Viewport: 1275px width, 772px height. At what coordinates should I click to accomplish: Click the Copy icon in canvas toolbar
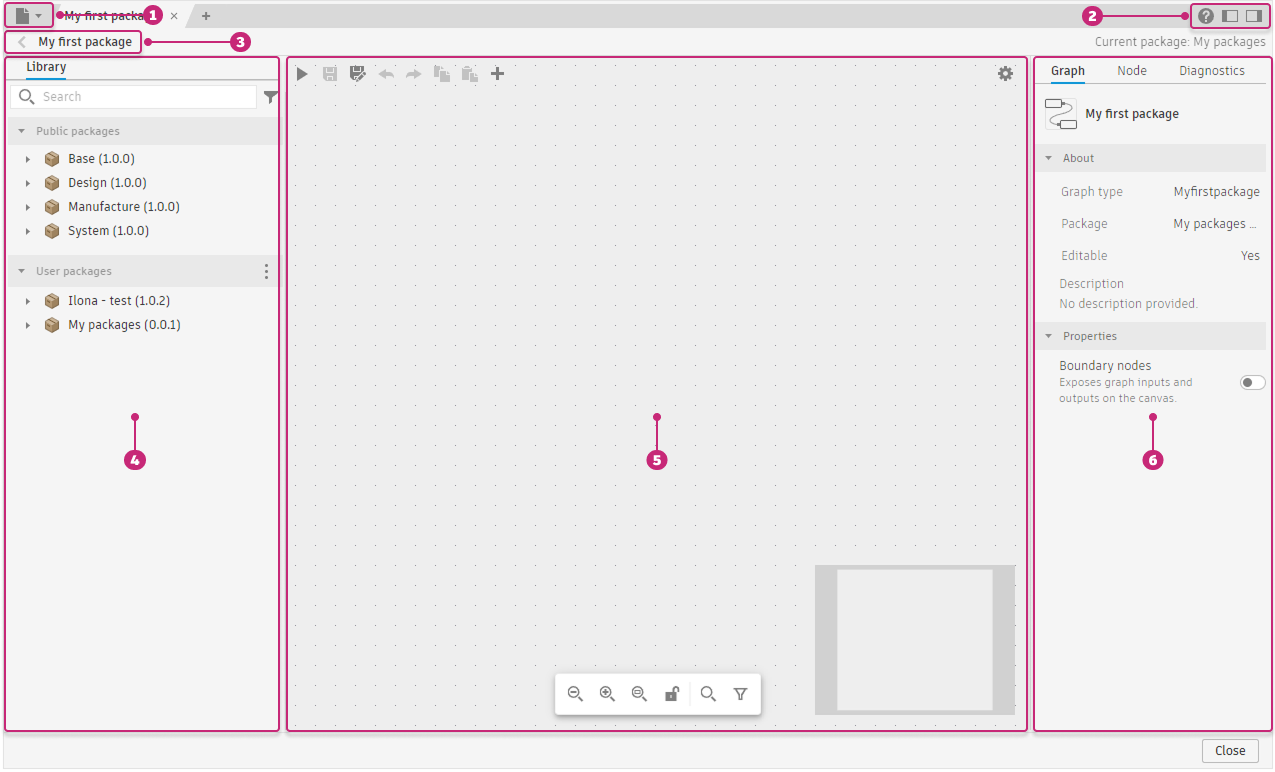click(441, 74)
